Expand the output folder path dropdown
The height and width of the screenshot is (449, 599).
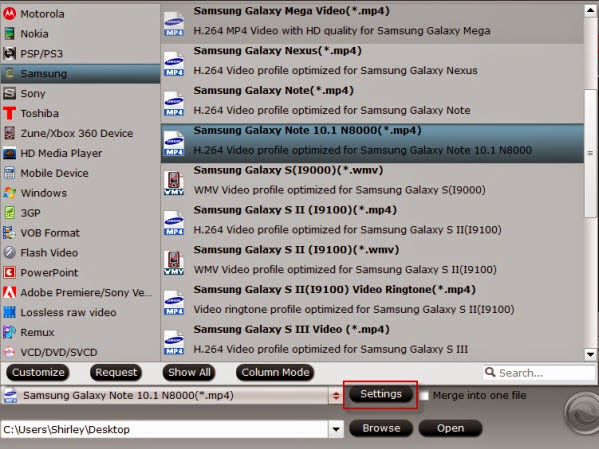(336, 429)
